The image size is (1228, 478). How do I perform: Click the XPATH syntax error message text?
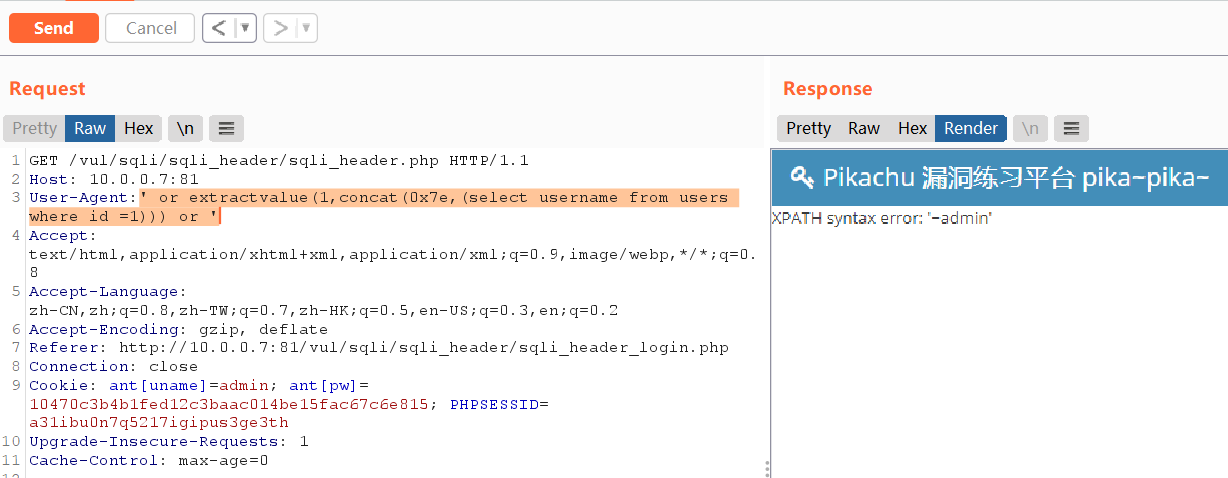pos(882,218)
